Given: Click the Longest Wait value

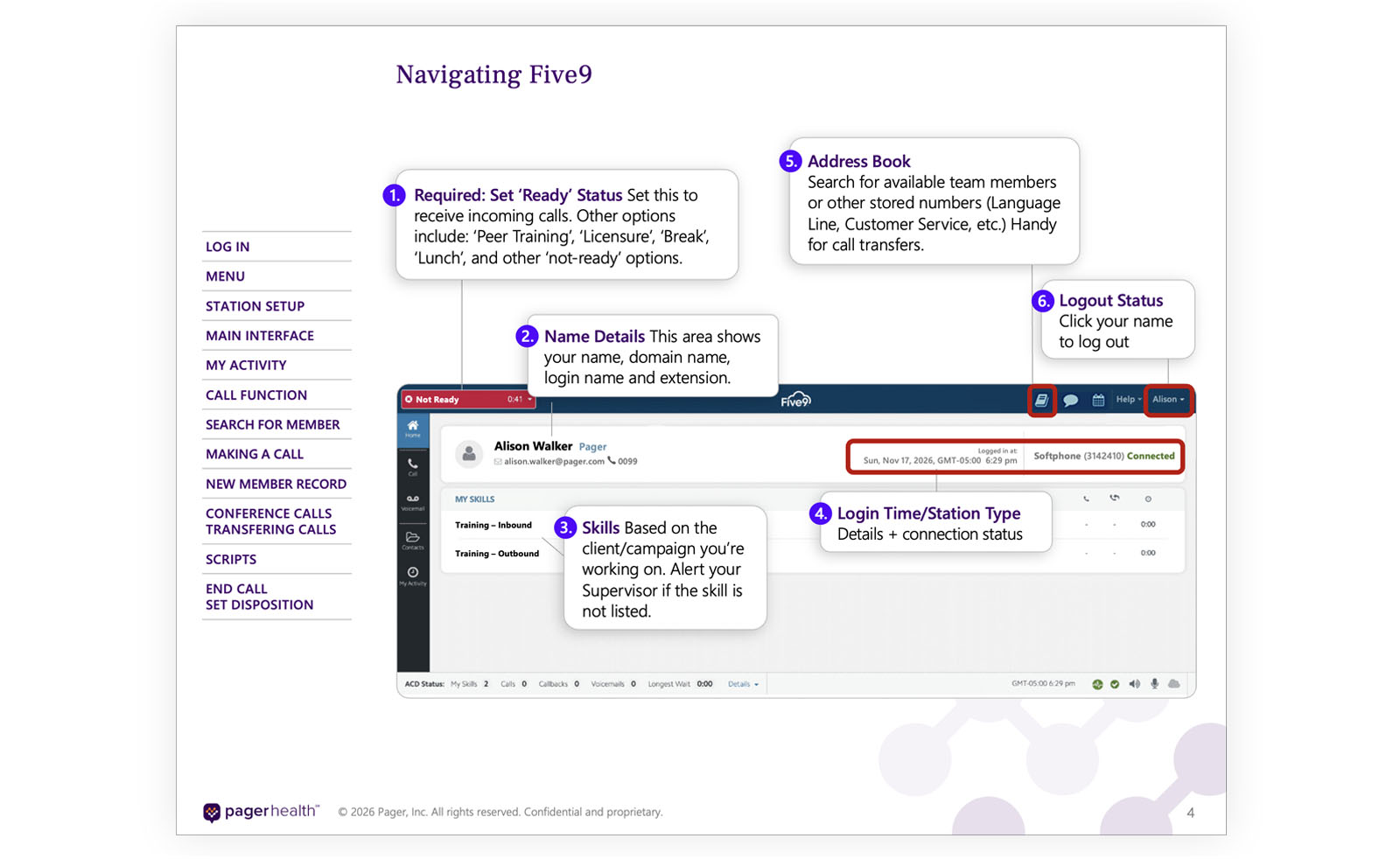Looking at the screenshot, I should [704, 684].
